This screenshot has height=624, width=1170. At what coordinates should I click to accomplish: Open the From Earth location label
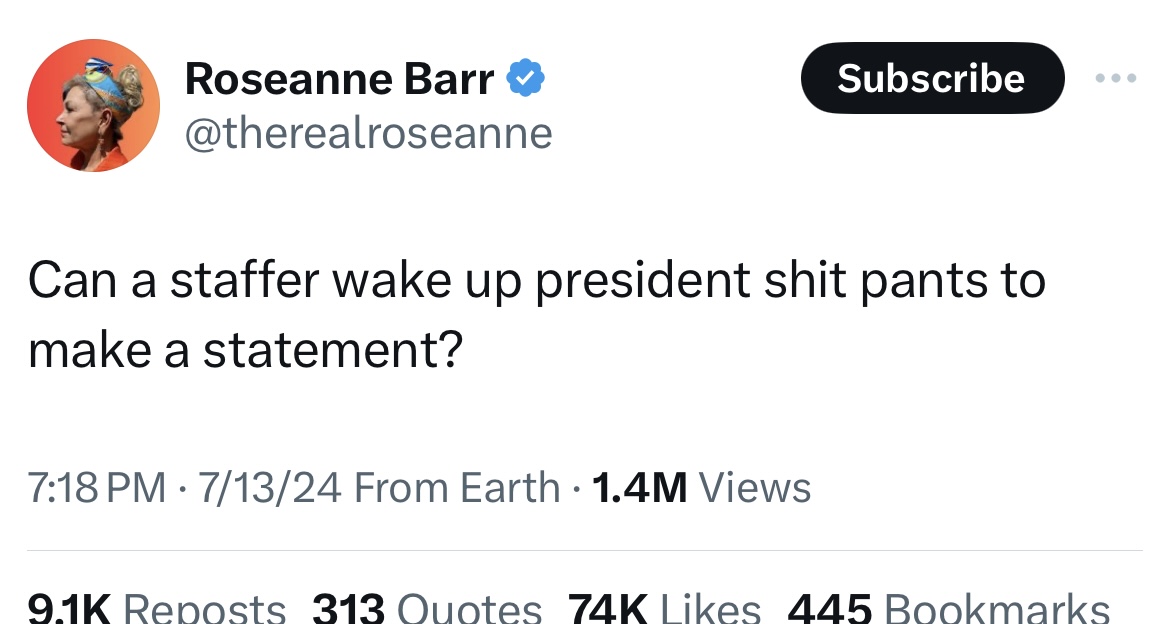click(x=457, y=487)
